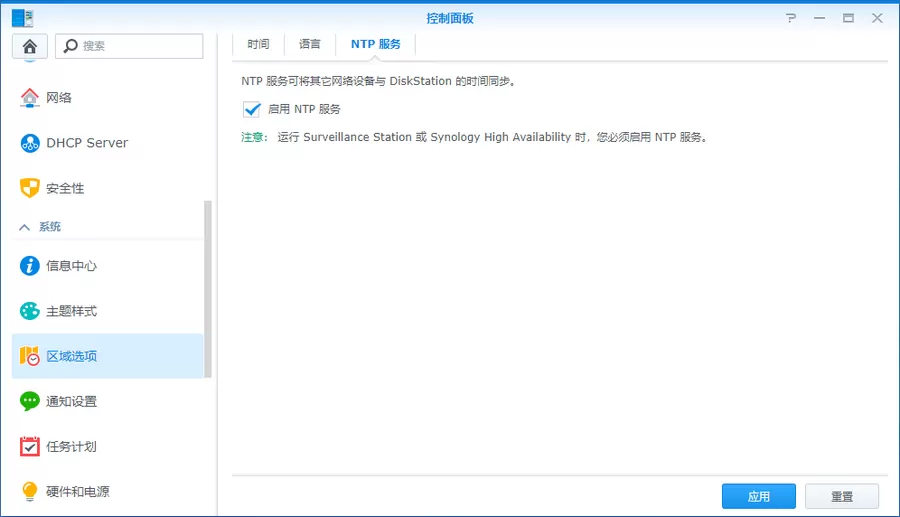Switch to the 时间 tab

pyautogui.click(x=258, y=44)
